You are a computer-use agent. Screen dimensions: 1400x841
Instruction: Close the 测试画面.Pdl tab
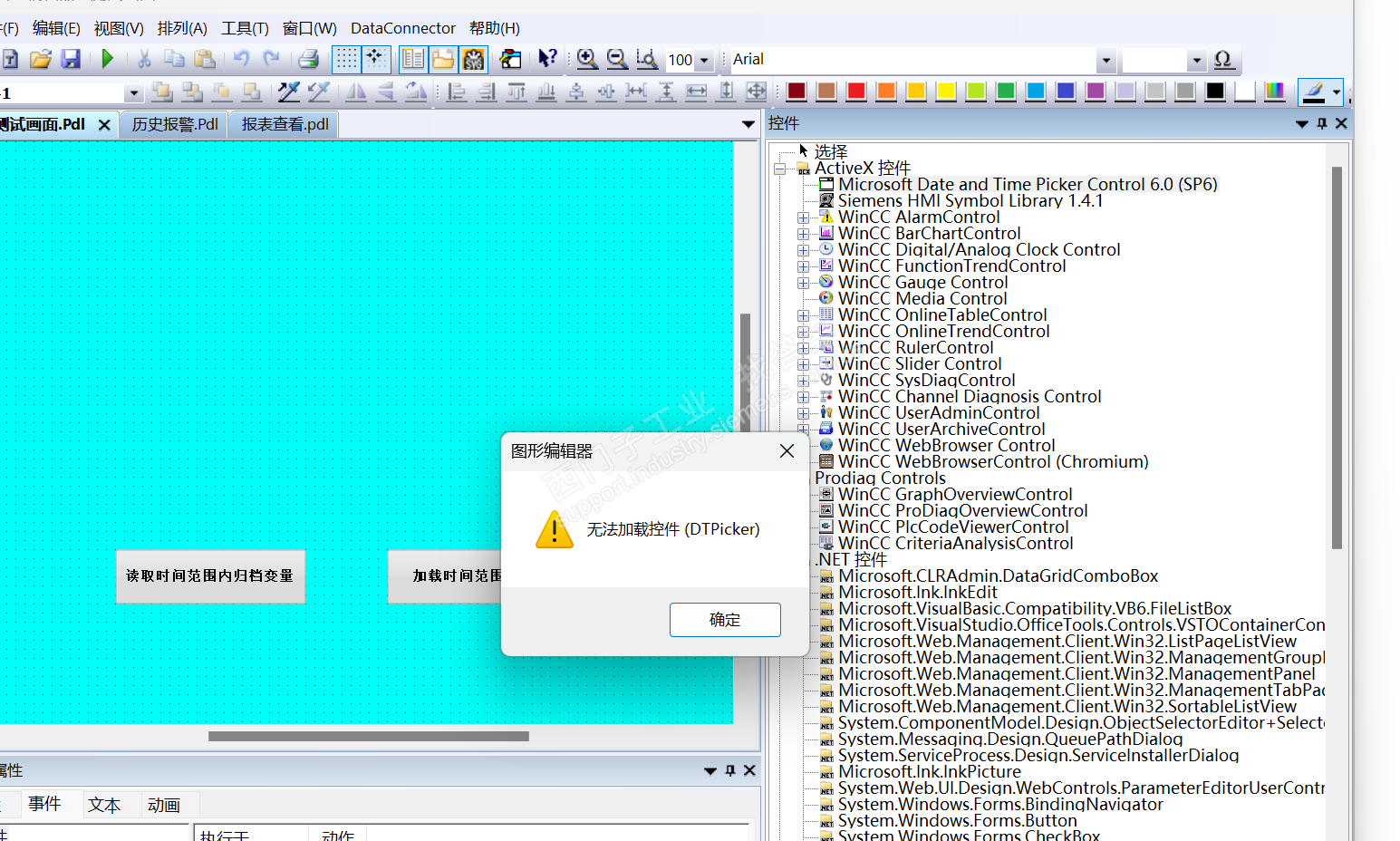pos(104,125)
